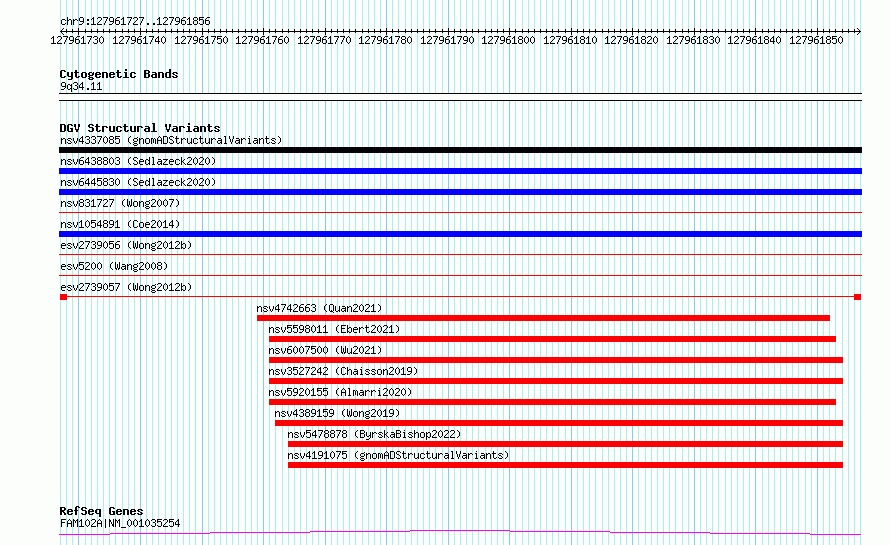This screenshot has height=545, width=890.
Task: Open variant nsv831727 (Wong2007)
Action: (x=120, y=203)
